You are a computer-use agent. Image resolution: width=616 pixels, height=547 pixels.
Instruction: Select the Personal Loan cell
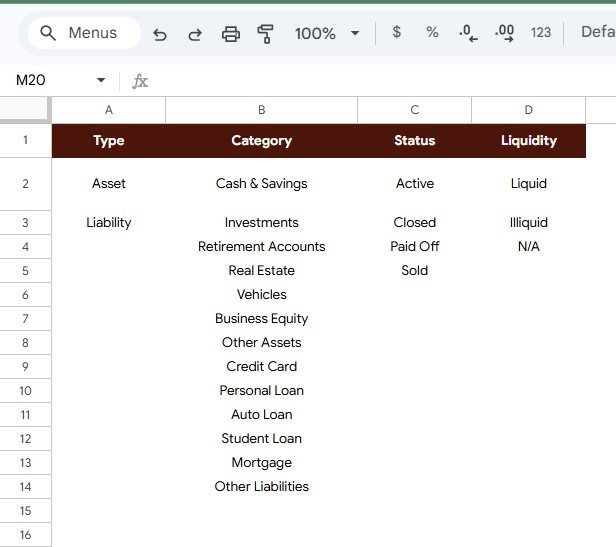point(262,391)
